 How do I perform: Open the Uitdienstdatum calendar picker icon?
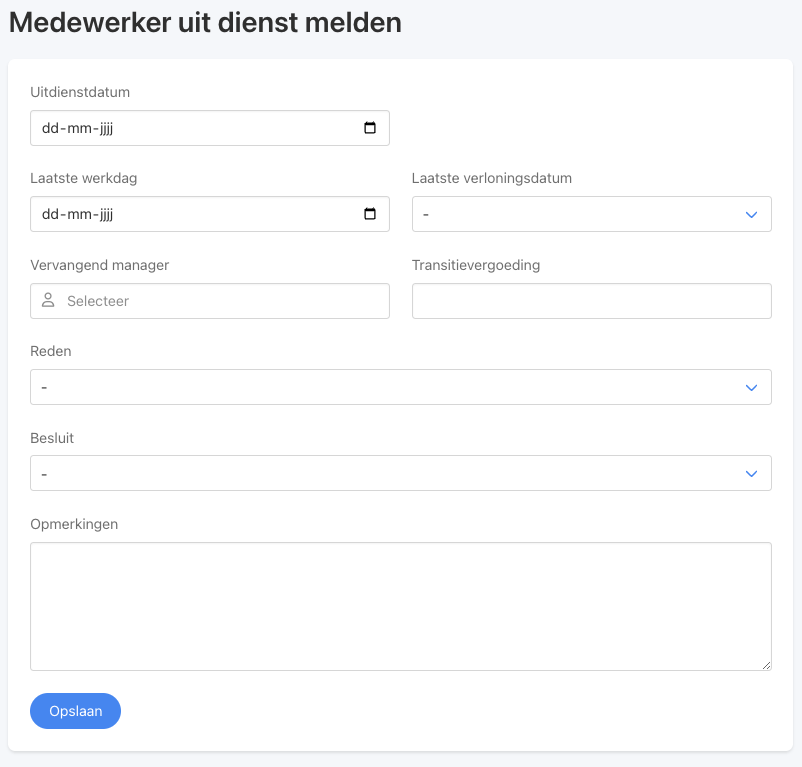[x=370, y=128]
